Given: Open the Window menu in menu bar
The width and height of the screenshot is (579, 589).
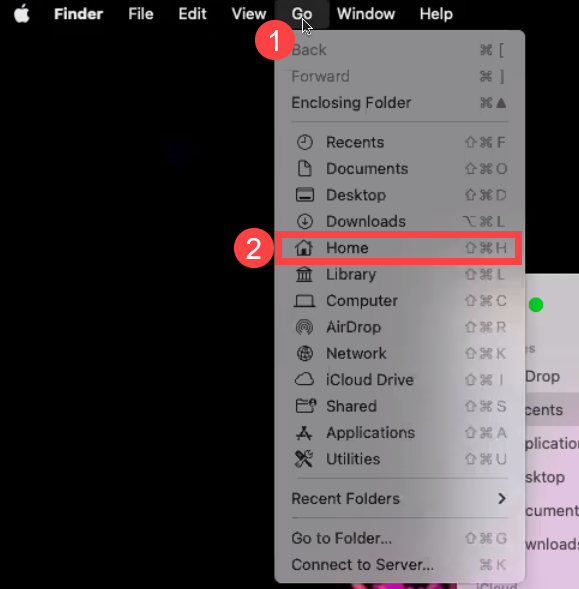Looking at the screenshot, I should (x=366, y=14).
